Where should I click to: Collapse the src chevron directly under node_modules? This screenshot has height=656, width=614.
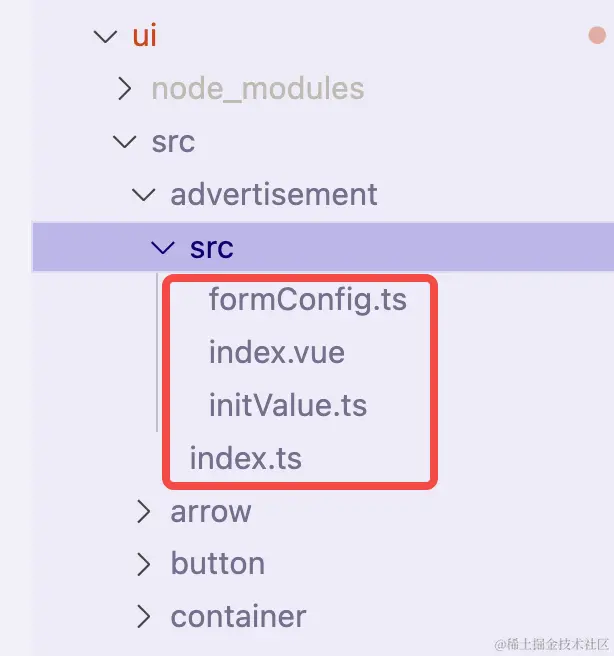point(124,142)
